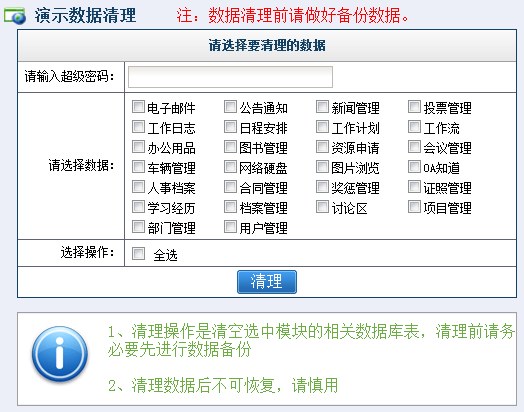
Task: Check the 资源申请 checkbox
Action: [x=322, y=147]
